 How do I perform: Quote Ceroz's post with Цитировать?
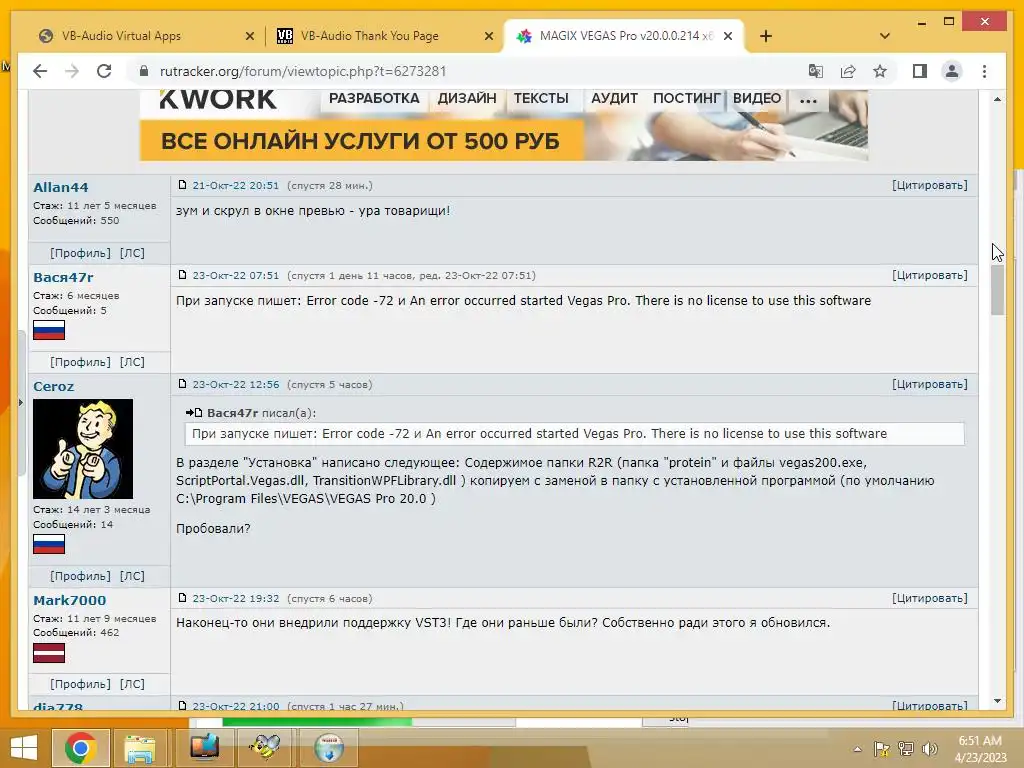[930, 385]
